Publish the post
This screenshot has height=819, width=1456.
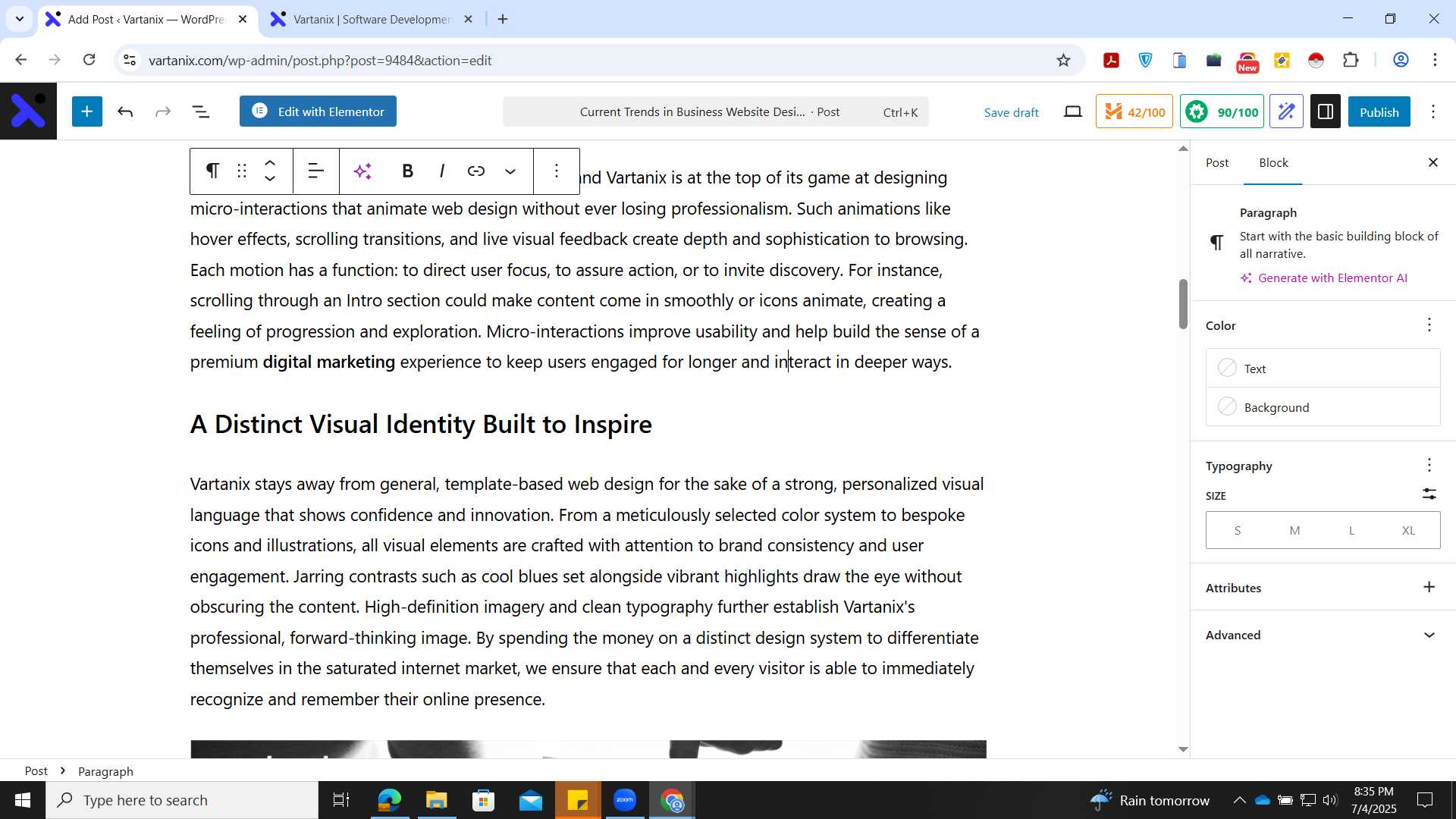(x=1379, y=112)
